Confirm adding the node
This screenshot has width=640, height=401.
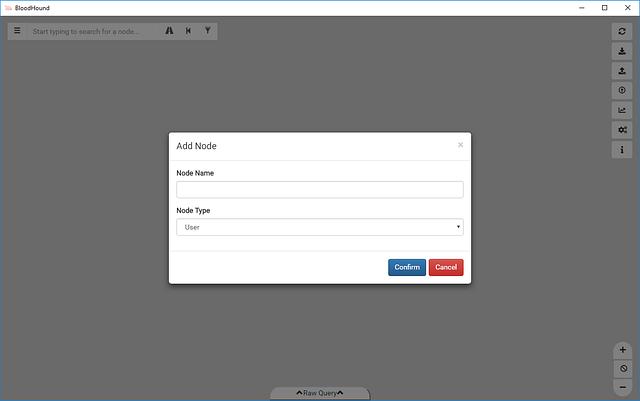tap(407, 267)
